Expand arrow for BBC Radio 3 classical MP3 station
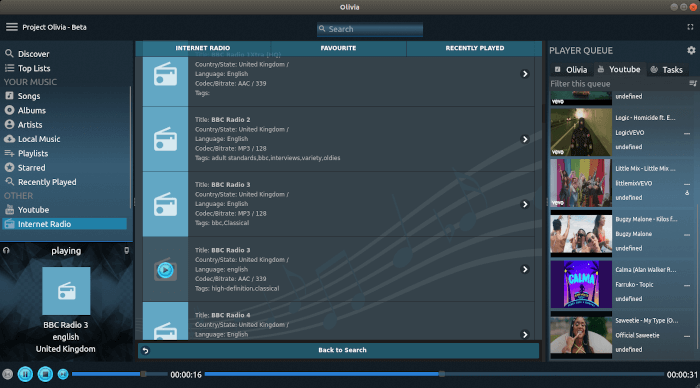 point(525,204)
